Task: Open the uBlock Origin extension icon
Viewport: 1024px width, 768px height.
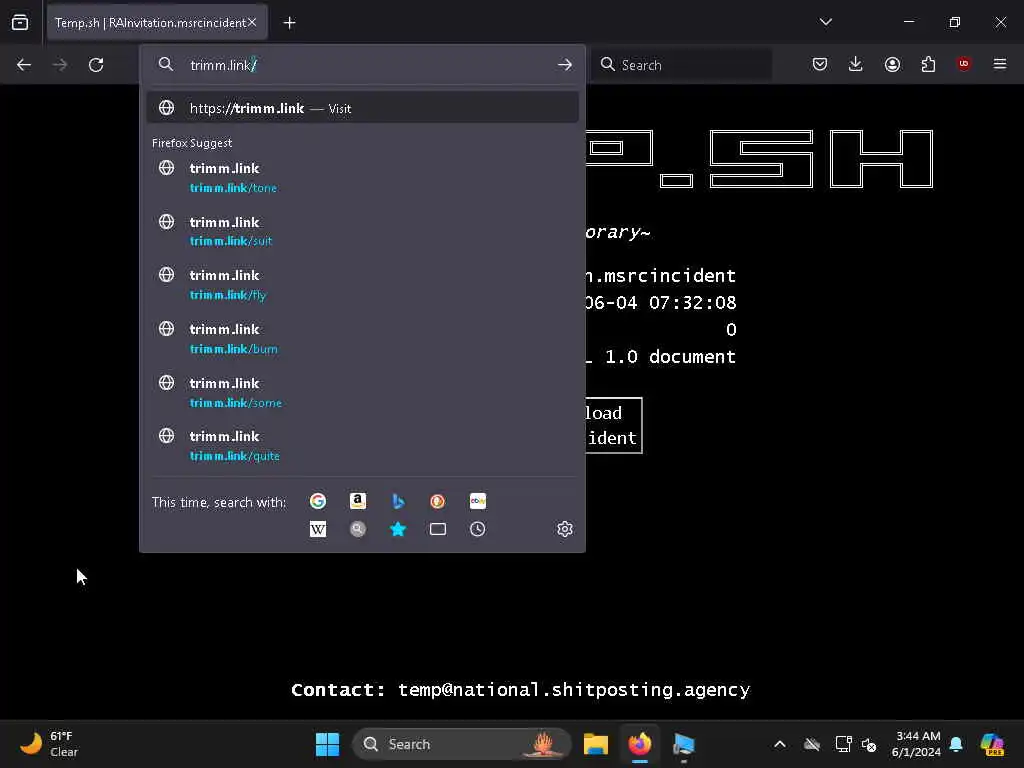Action: [x=964, y=63]
